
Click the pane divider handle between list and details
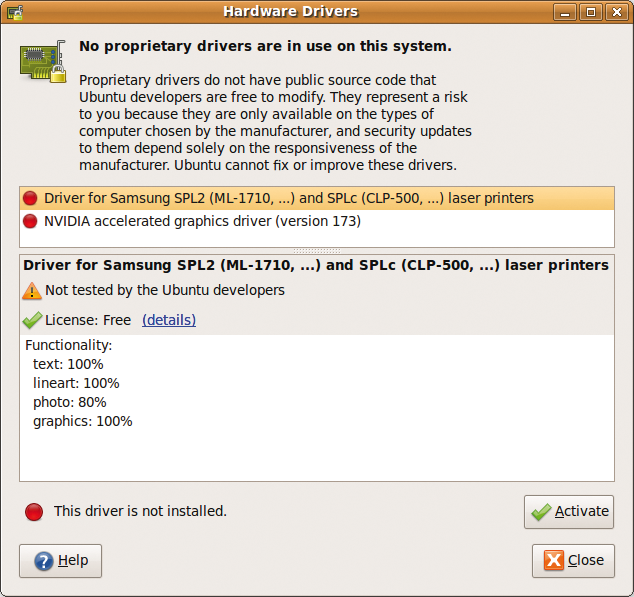[x=317, y=251]
